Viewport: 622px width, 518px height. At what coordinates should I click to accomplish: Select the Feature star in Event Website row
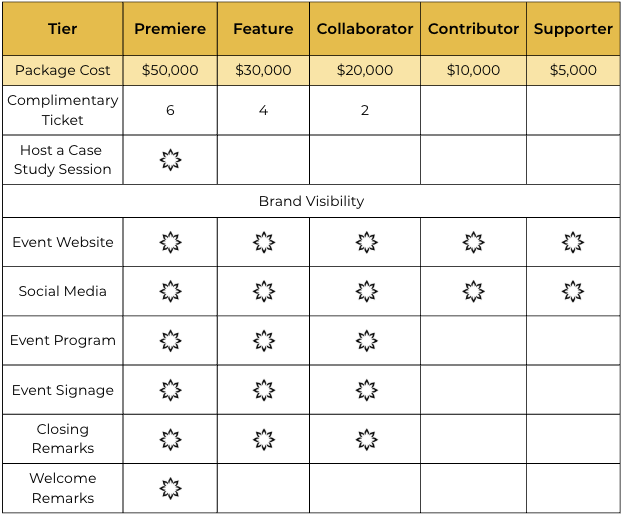pos(264,242)
